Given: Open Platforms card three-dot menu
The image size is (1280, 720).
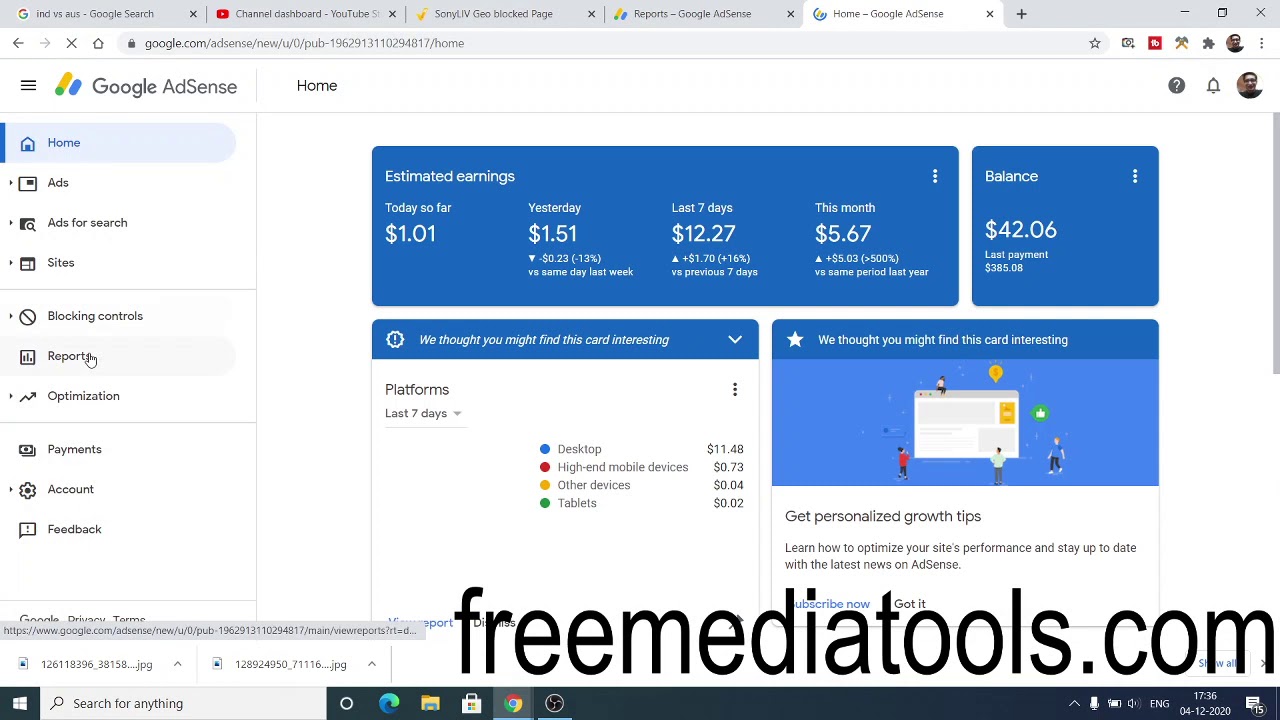Looking at the screenshot, I should point(735,390).
